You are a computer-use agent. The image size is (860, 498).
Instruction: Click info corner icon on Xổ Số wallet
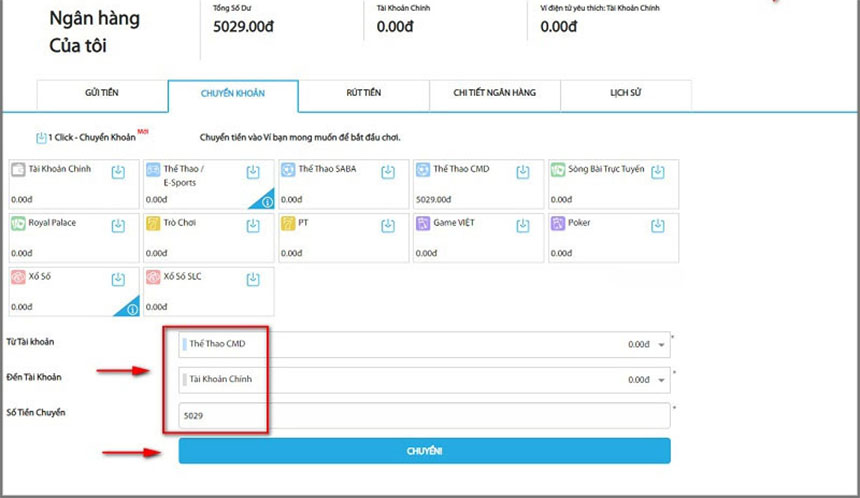pyautogui.click(x=131, y=310)
